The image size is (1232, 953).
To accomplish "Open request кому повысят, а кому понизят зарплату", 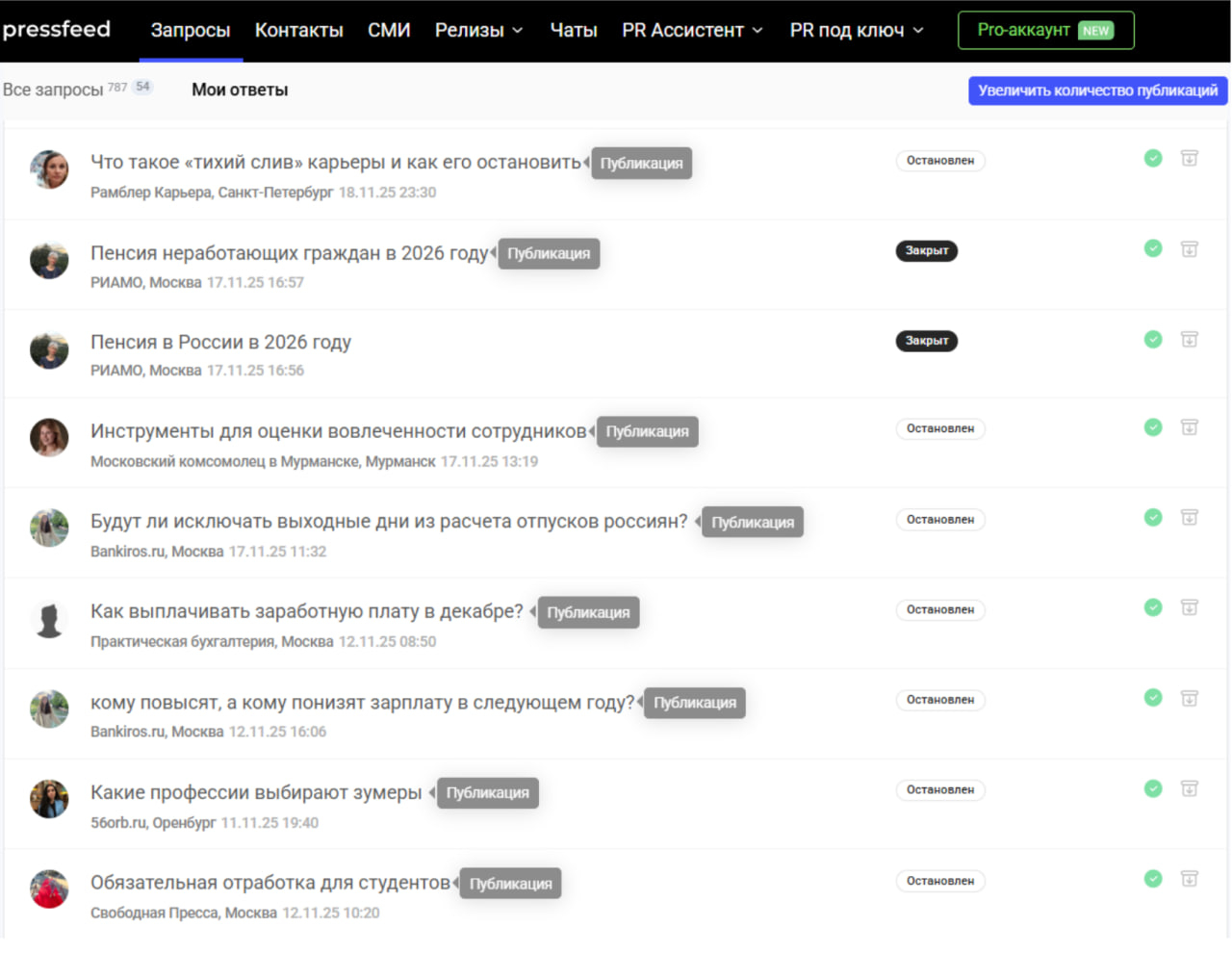I will coord(363,703).
